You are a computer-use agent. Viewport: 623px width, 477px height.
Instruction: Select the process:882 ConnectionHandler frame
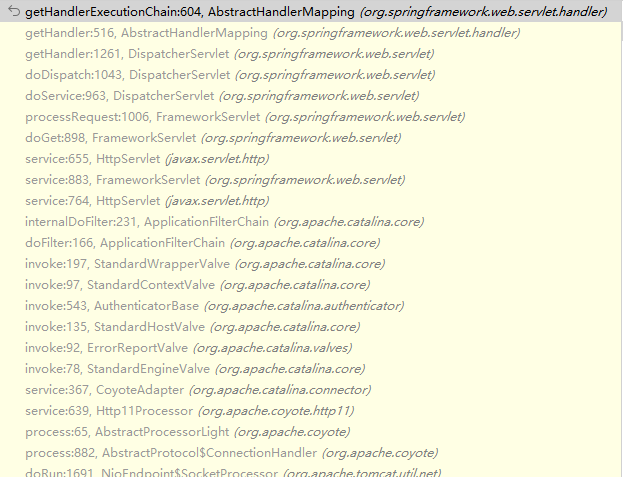point(231,453)
